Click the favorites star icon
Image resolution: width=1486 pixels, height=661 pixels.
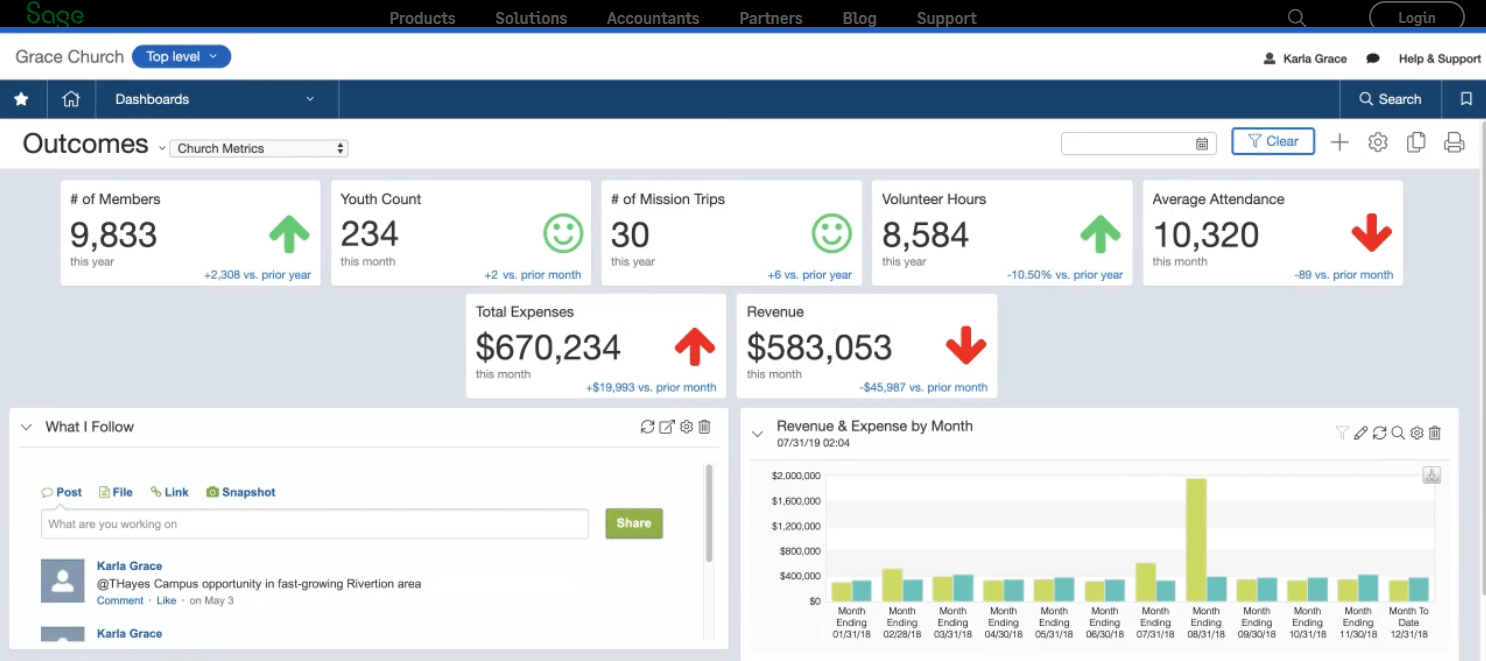coord(21,99)
